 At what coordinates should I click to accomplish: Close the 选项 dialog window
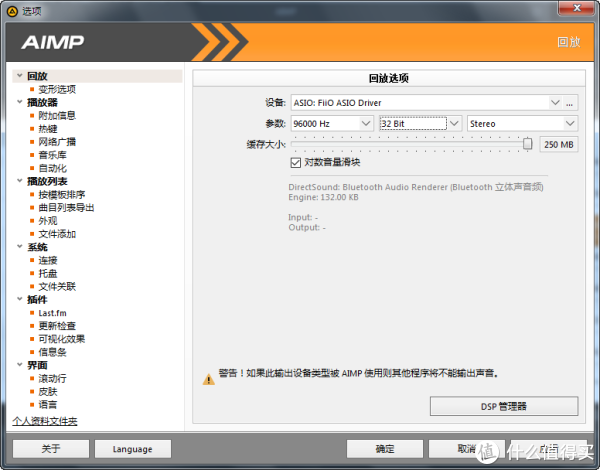coord(578,8)
